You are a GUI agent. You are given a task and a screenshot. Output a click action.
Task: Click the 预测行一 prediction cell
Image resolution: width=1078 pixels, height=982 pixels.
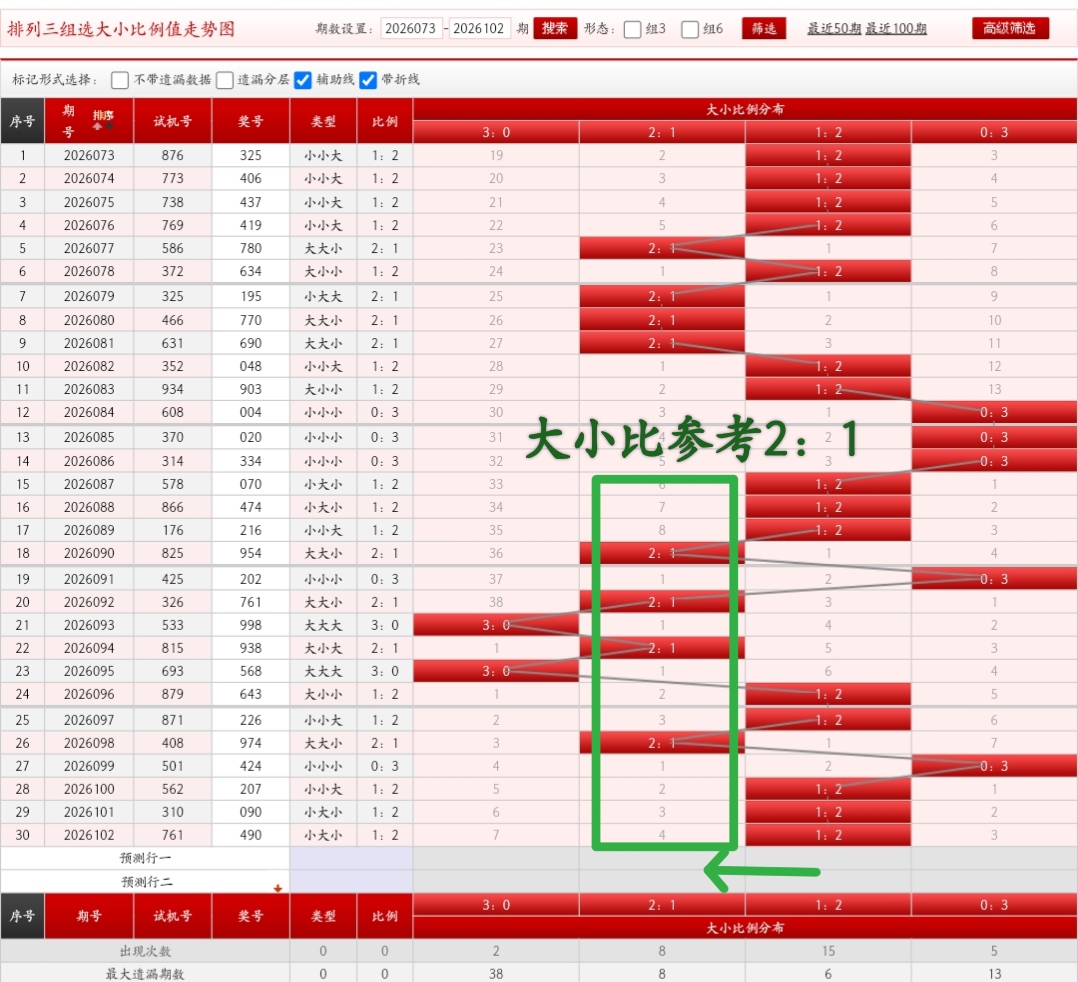click(349, 863)
